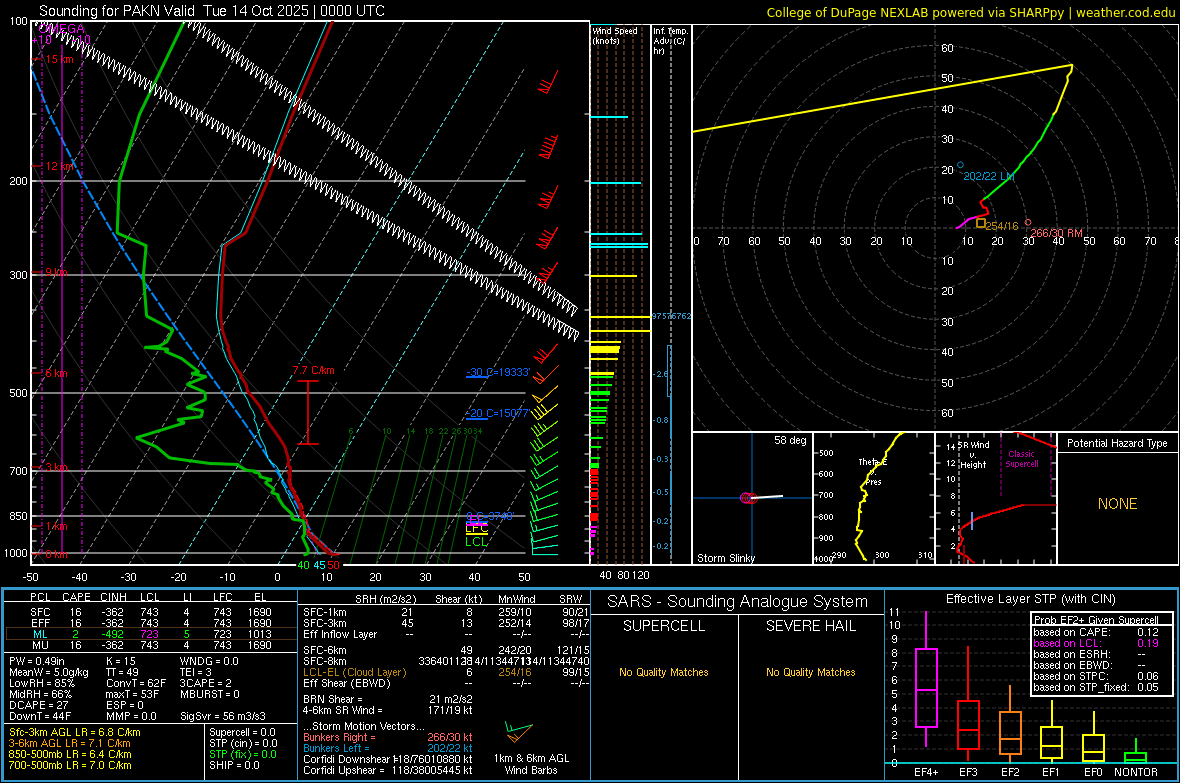Click the -30 C=19333' level label
Image resolution: width=1180 pixels, height=783 pixels.
498,372
